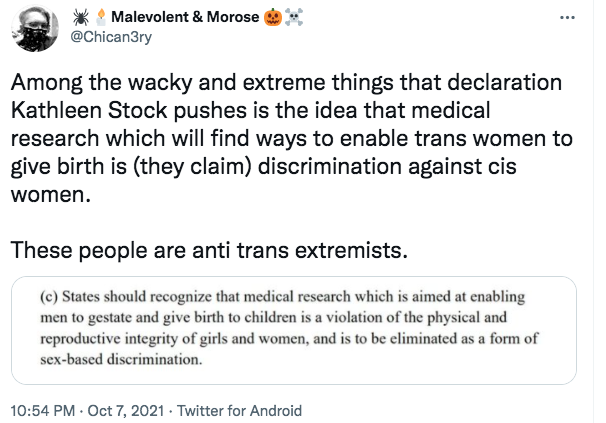Click the skull and crossbones emoji
The width and height of the screenshot is (606, 423).
(294, 17)
